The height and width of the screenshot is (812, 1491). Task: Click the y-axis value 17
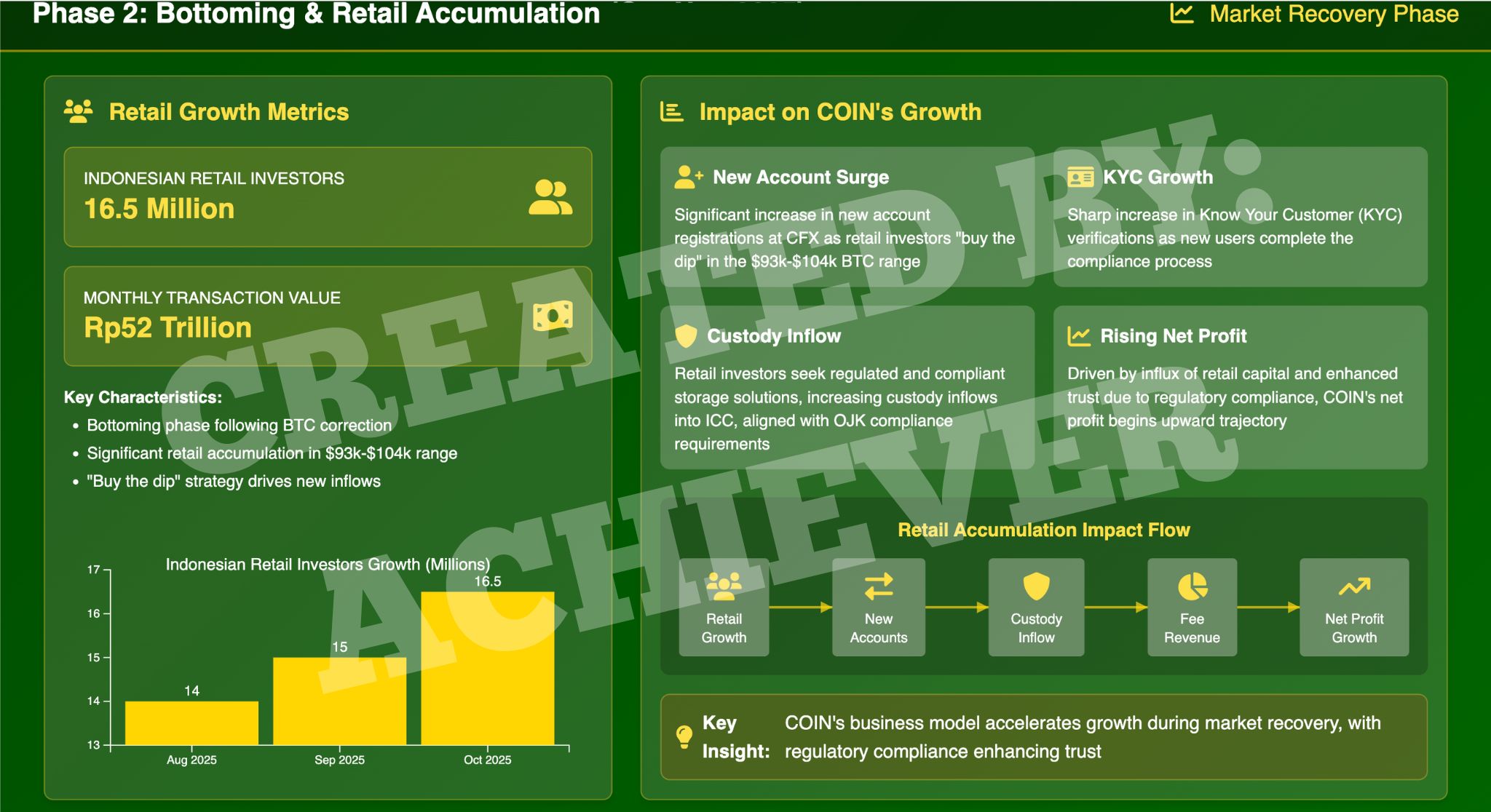[x=94, y=570]
